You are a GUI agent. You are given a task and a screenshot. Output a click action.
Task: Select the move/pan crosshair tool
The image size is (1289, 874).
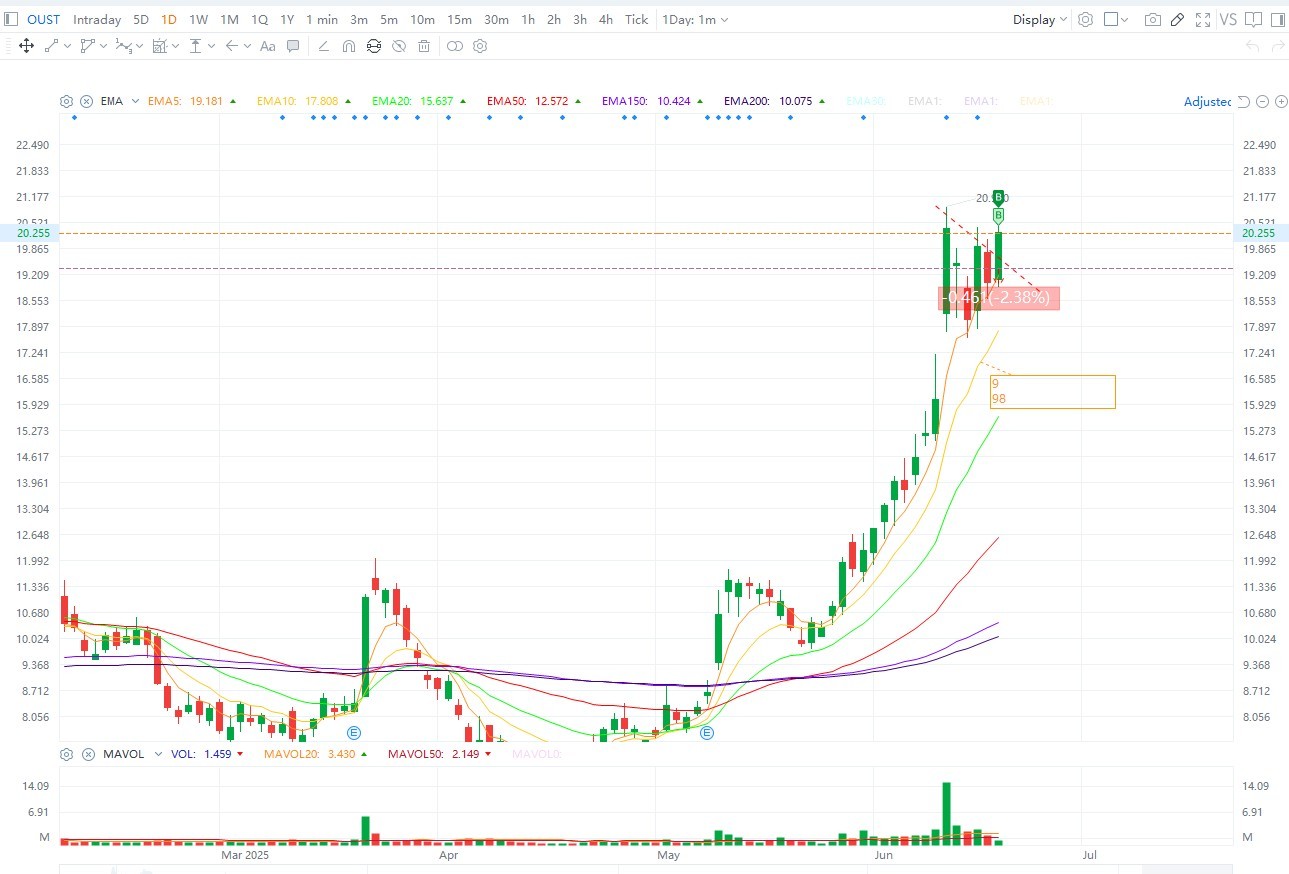[27, 45]
